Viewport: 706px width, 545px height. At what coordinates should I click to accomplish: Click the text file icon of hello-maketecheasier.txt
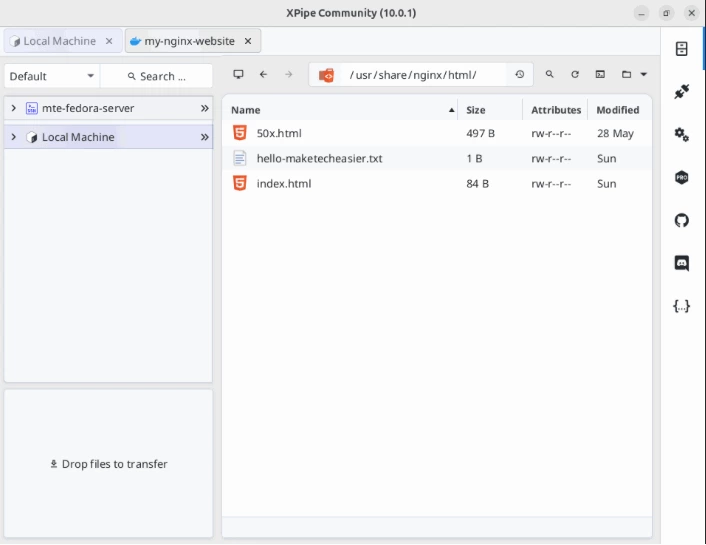tap(240, 158)
